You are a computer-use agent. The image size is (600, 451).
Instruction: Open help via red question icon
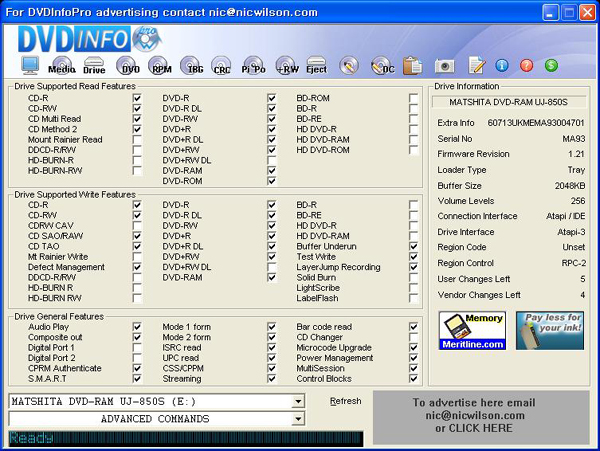527,65
